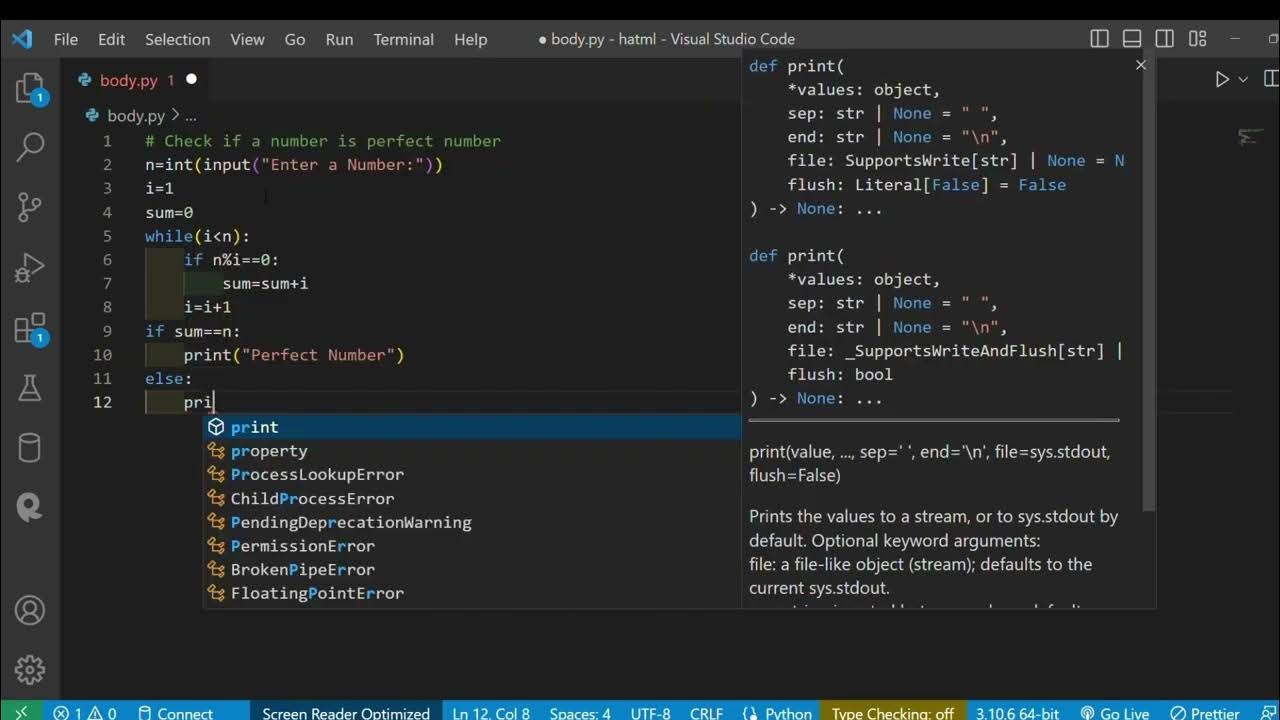Change indentation via Spaces: 4
The height and width of the screenshot is (720, 1280).
tap(580, 713)
